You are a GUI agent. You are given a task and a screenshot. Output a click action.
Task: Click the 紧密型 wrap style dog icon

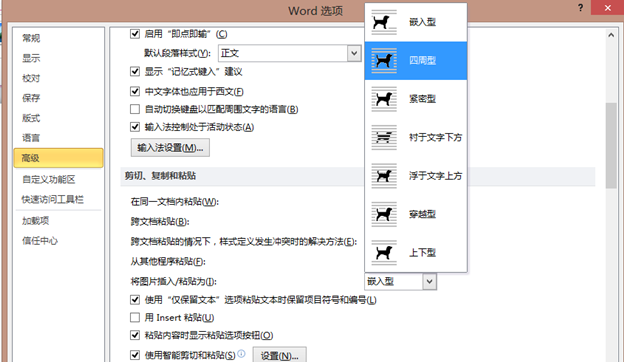click(x=384, y=99)
